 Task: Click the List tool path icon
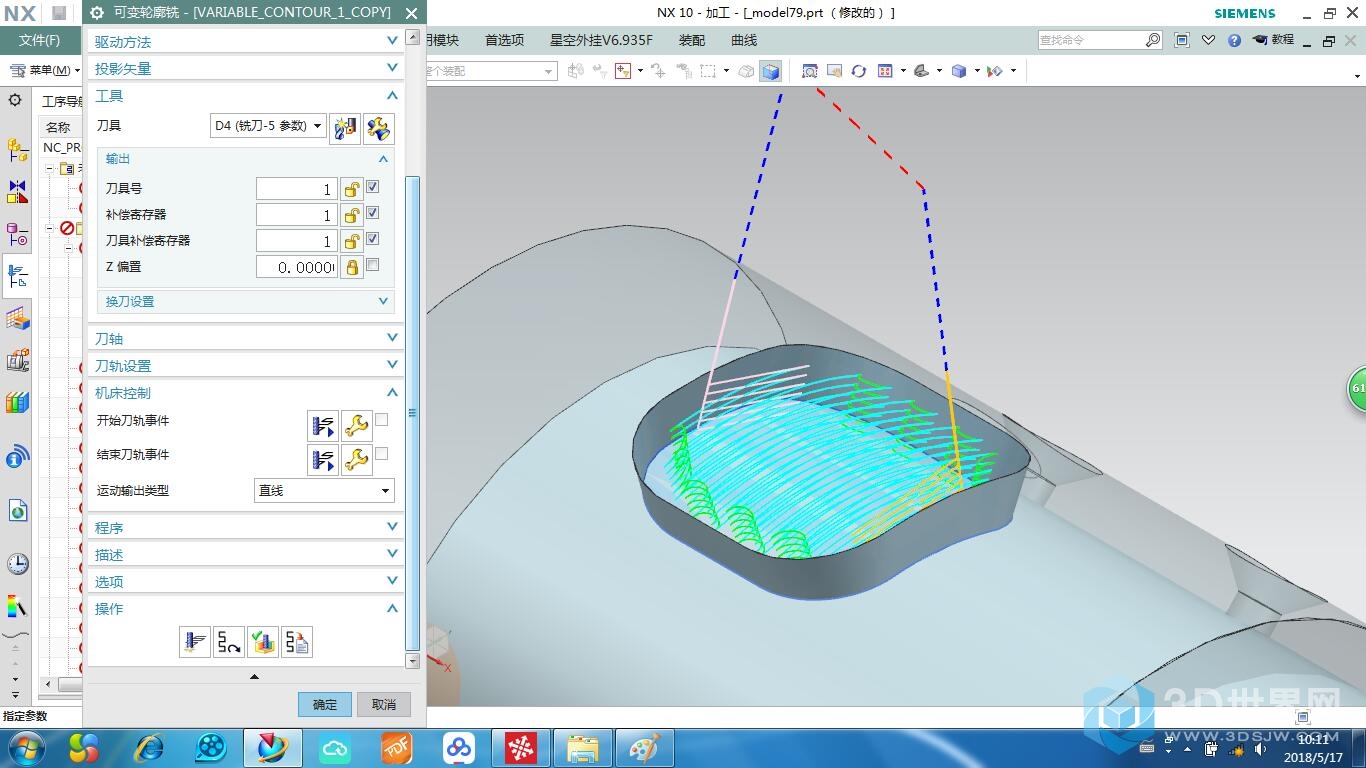pyautogui.click(x=297, y=642)
